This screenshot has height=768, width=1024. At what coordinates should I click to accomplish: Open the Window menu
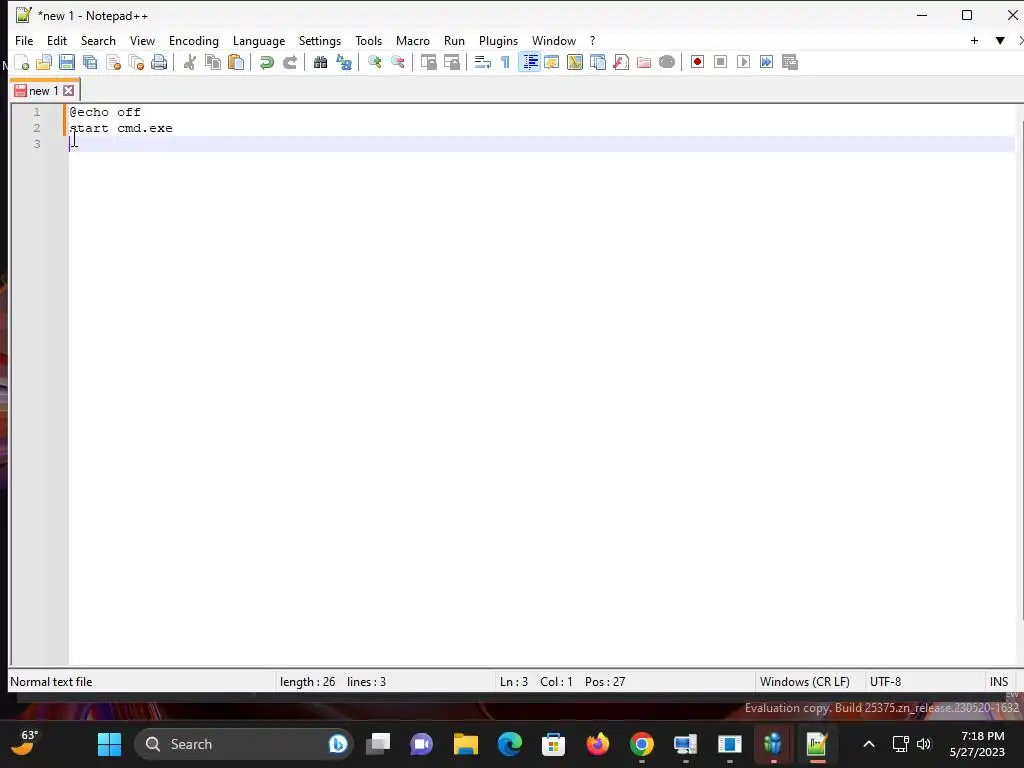554,40
